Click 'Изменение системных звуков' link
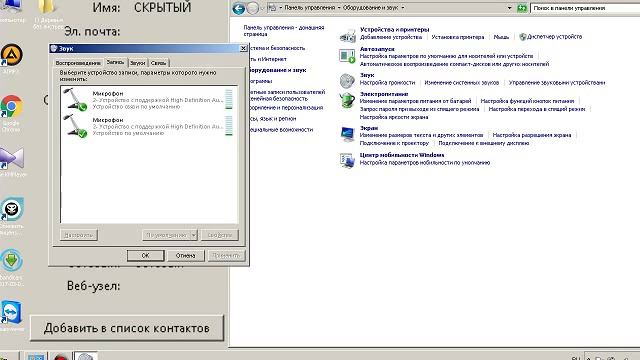640x360 pixels. [x=462, y=82]
